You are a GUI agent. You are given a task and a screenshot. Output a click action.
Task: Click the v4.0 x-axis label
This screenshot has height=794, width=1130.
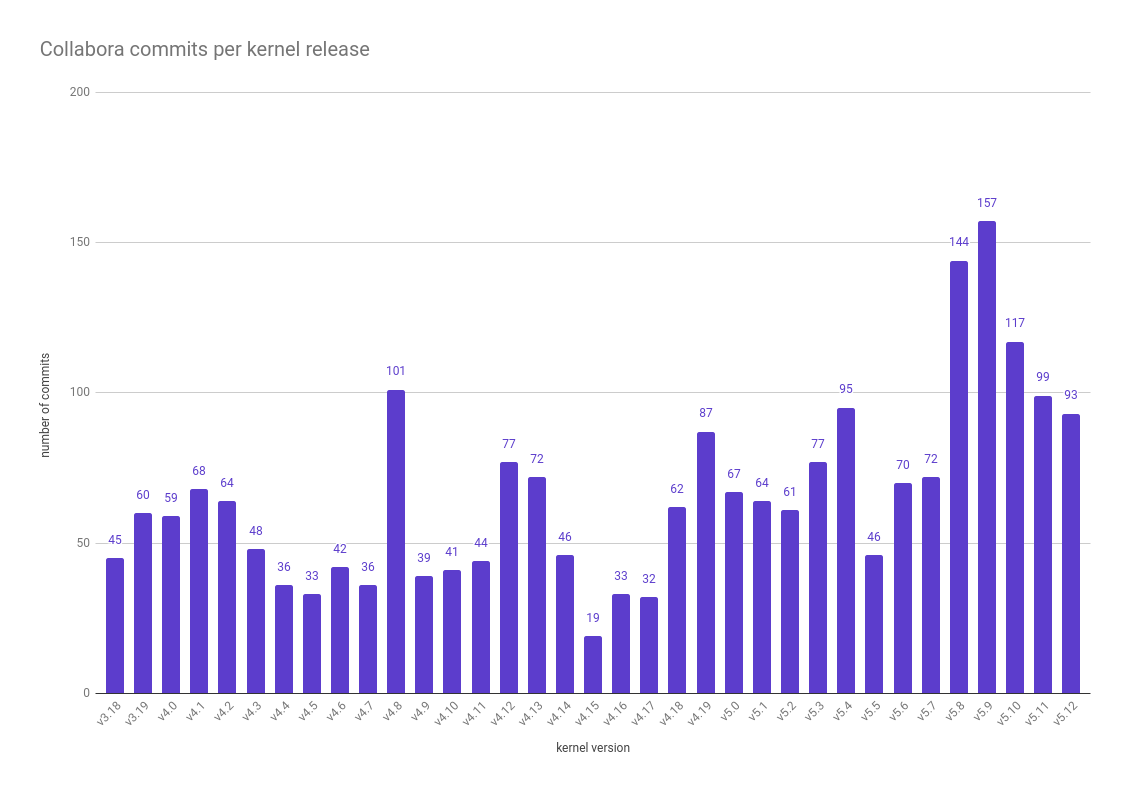(x=166, y=712)
